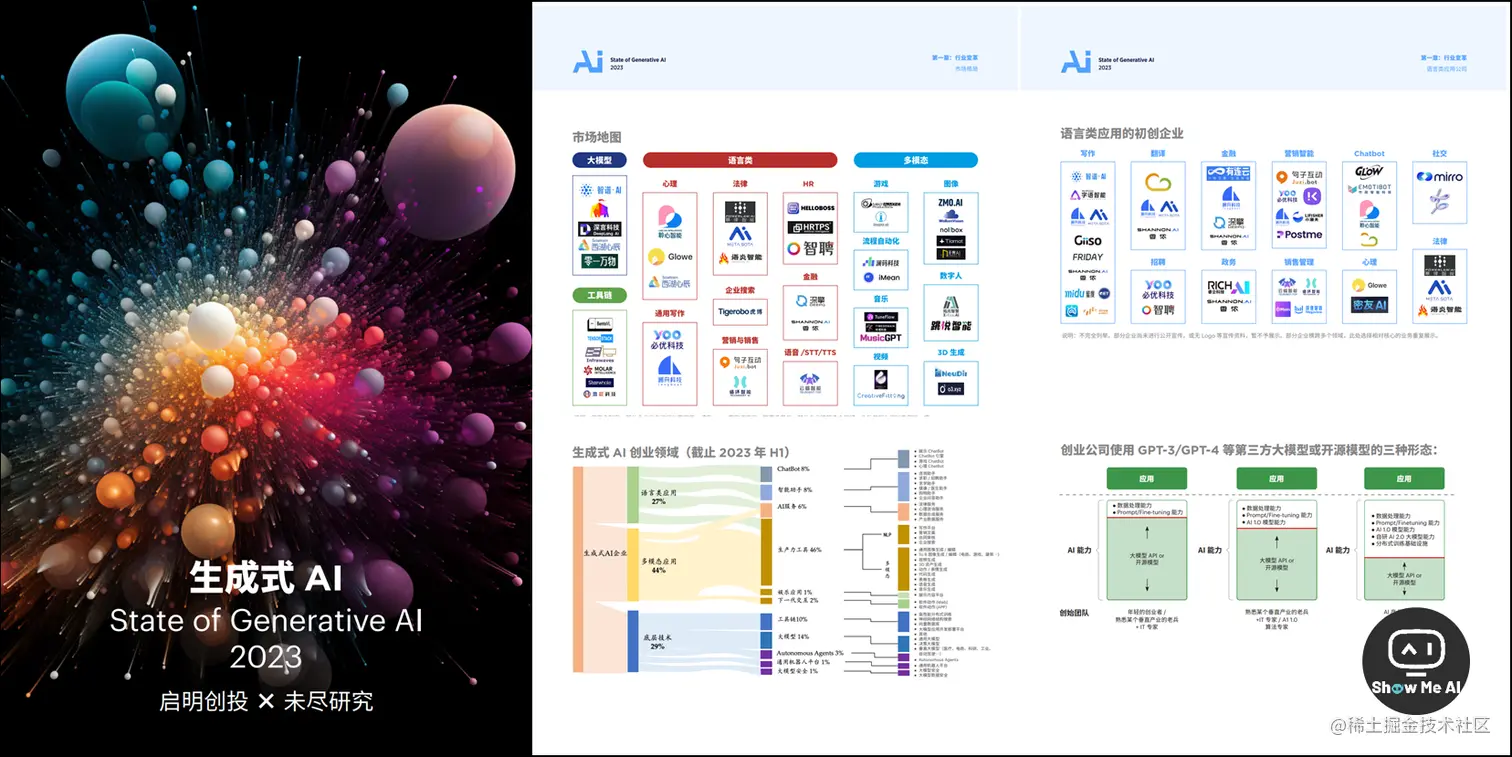
Task: Select the nolibox logo
Action: (x=951, y=230)
